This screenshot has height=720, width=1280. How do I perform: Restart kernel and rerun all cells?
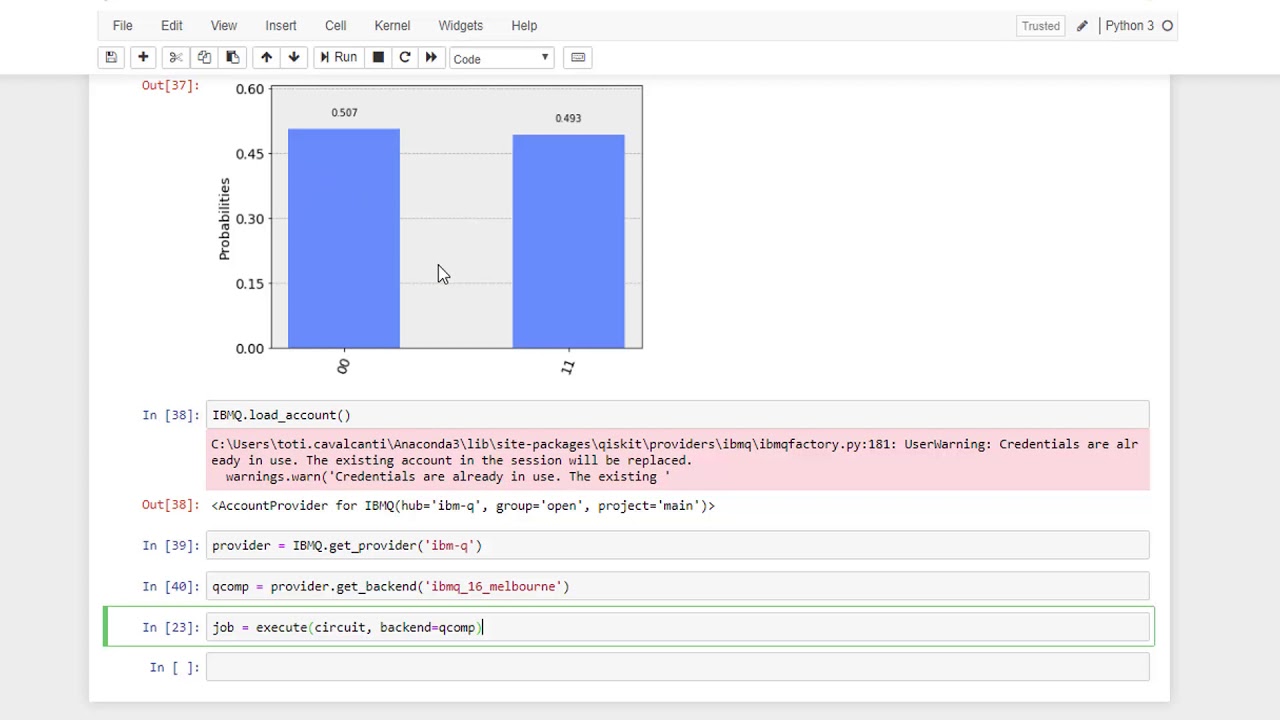[x=431, y=58]
